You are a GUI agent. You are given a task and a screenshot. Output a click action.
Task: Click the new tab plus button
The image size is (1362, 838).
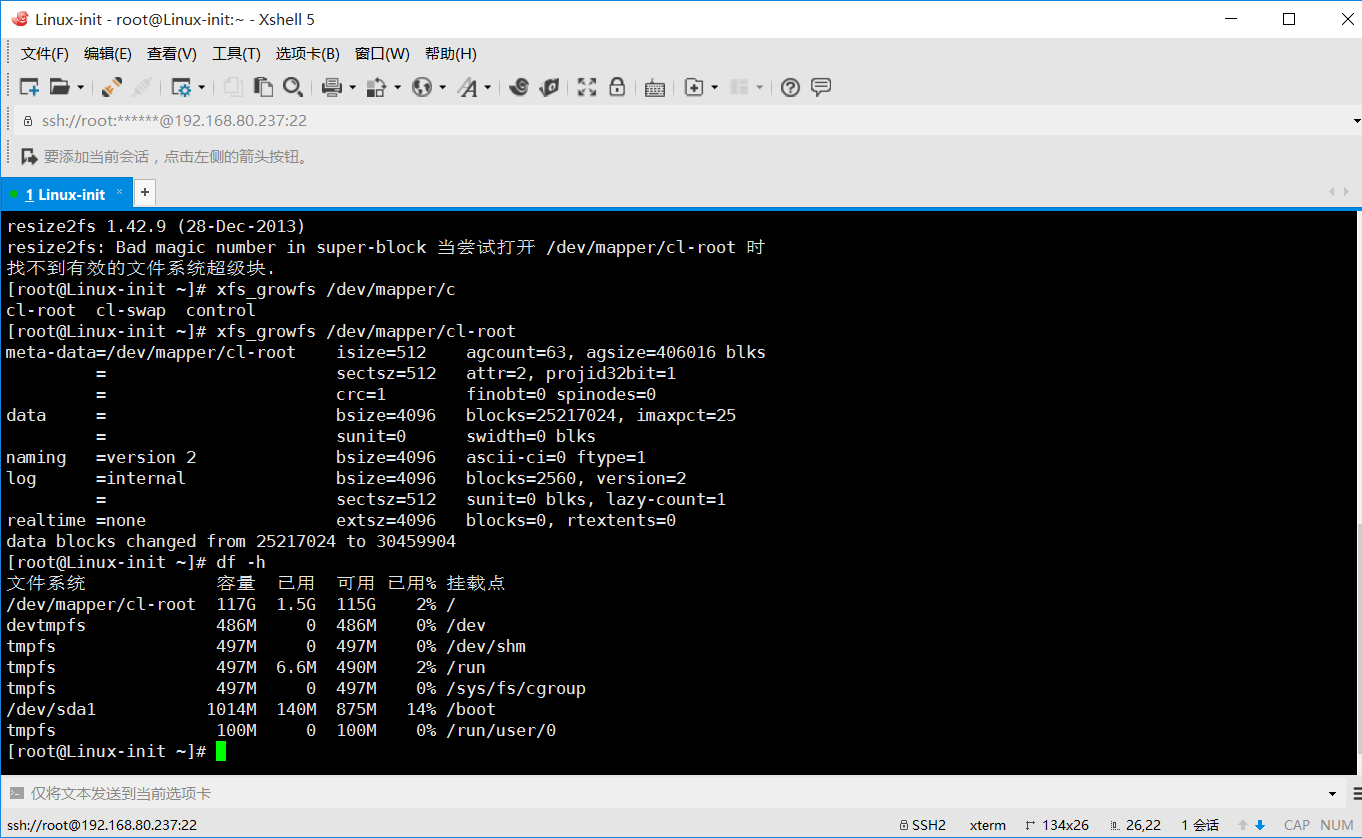[142, 192]
